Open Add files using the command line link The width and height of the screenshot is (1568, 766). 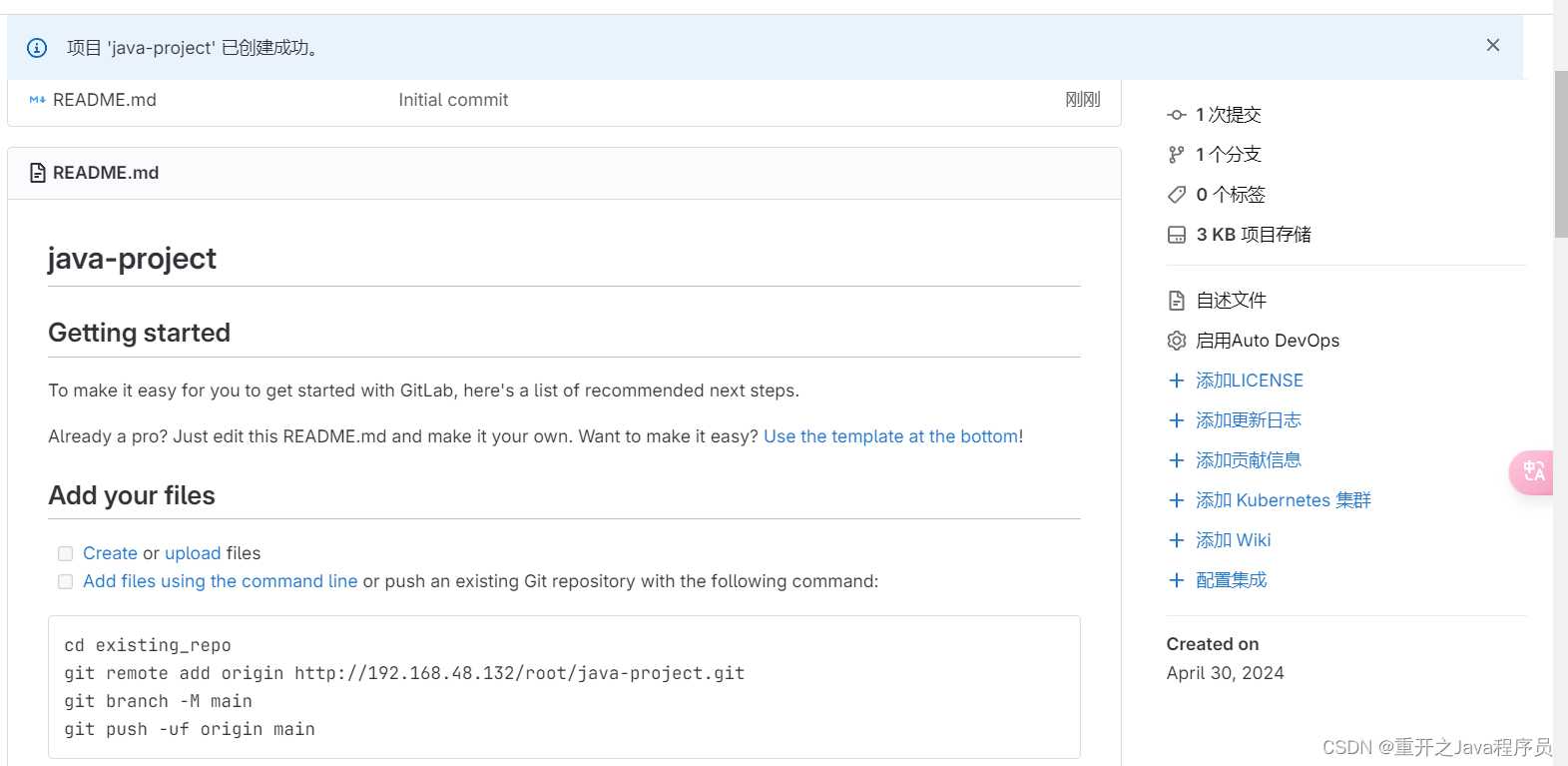coord(220,581)
